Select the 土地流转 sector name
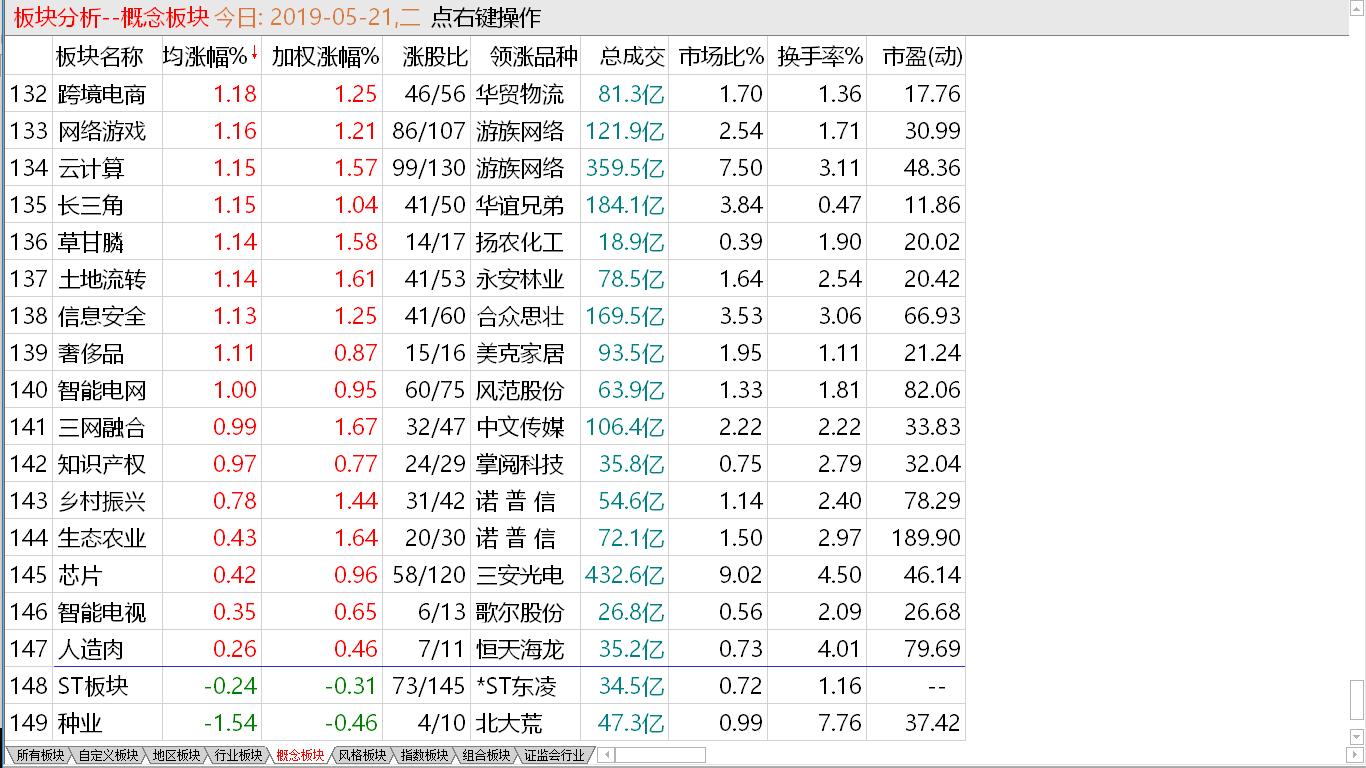1366x768 pixels. [102, 279]
